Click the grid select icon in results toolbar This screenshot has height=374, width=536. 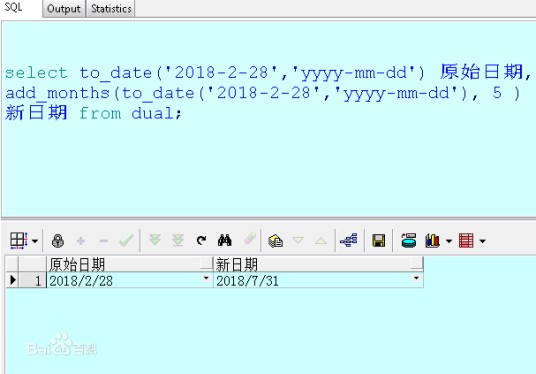(x=18, y=240)
